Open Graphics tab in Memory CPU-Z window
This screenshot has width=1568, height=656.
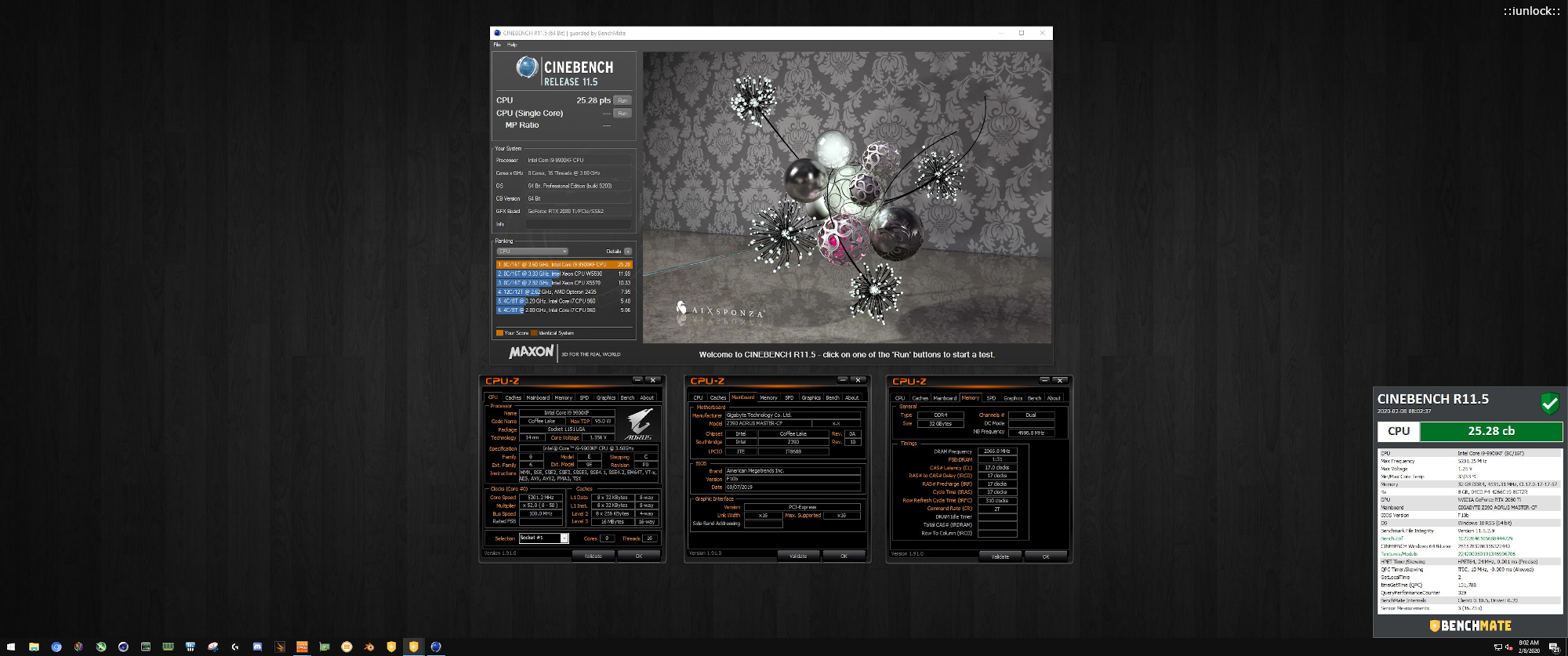(1013, 397)
